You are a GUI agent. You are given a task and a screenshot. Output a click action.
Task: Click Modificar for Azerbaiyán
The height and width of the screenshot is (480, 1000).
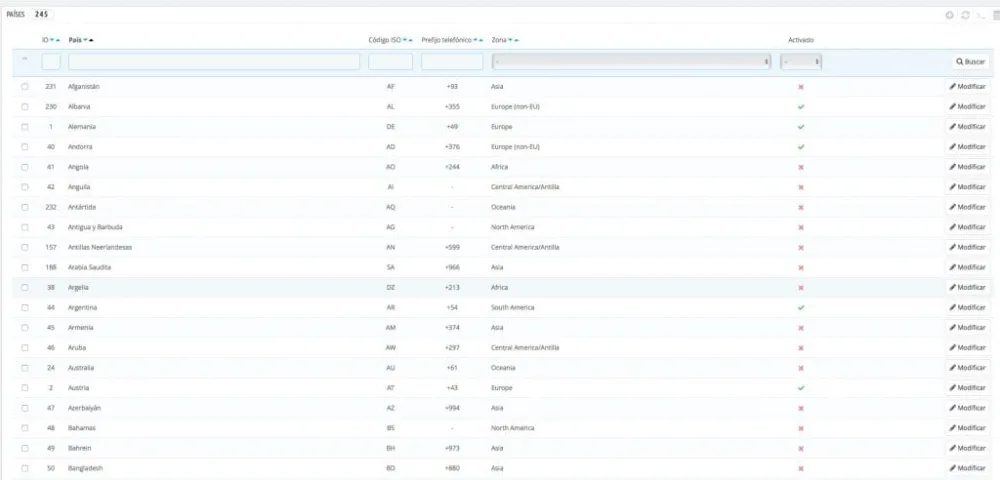pyautogui.click(x=967, y=408)
